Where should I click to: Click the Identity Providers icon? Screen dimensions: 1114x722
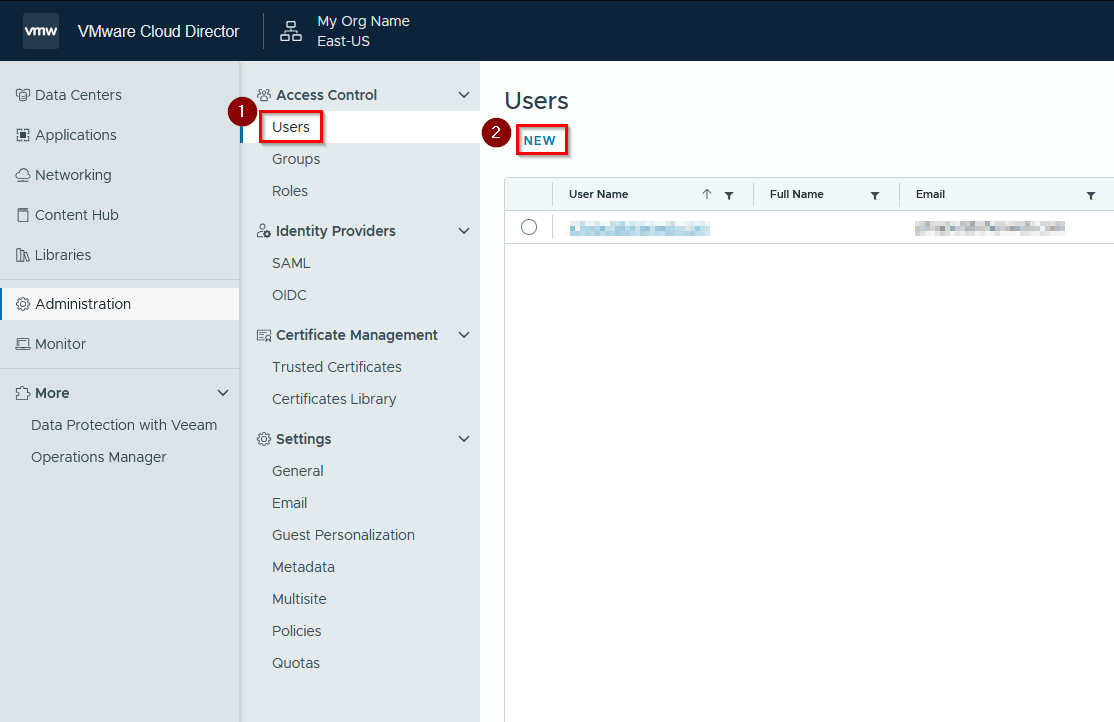pos(264,231)
